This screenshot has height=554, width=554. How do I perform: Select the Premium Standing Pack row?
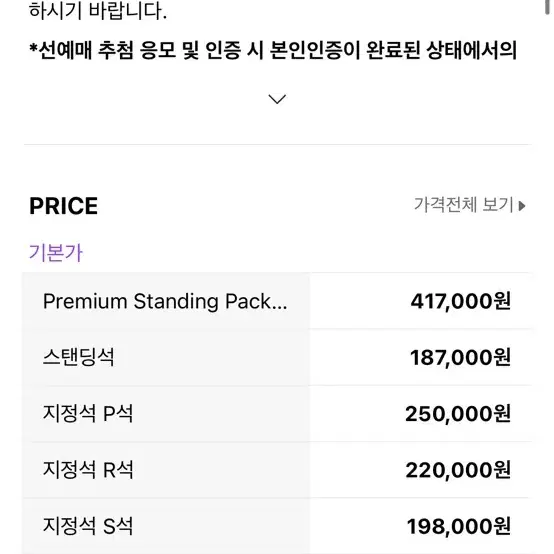click(277, 301)
